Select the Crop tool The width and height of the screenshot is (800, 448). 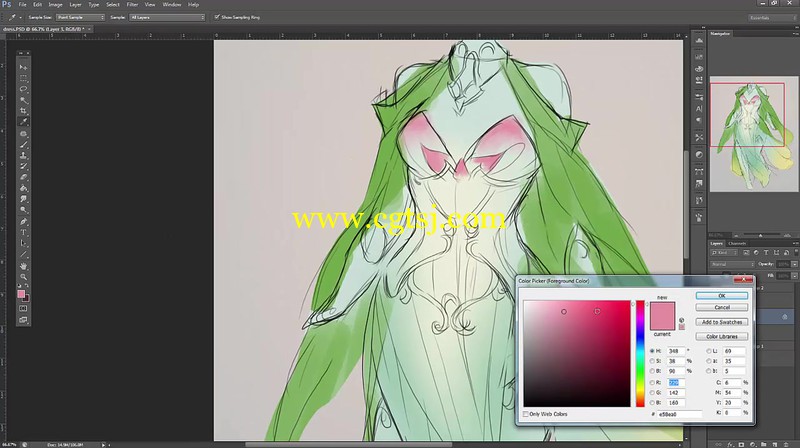pos(23,111)
